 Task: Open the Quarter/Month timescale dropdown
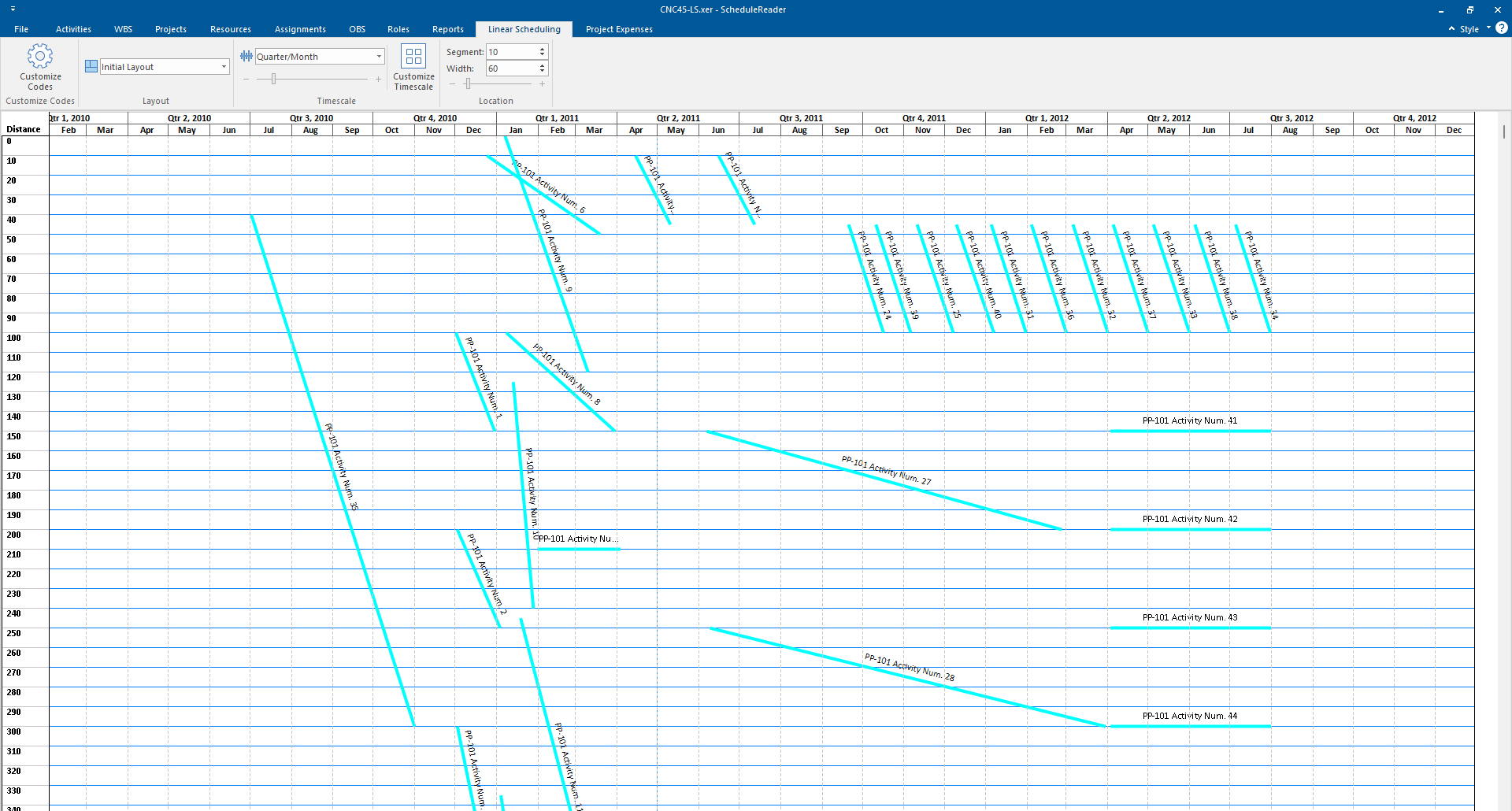coord(379,57)
